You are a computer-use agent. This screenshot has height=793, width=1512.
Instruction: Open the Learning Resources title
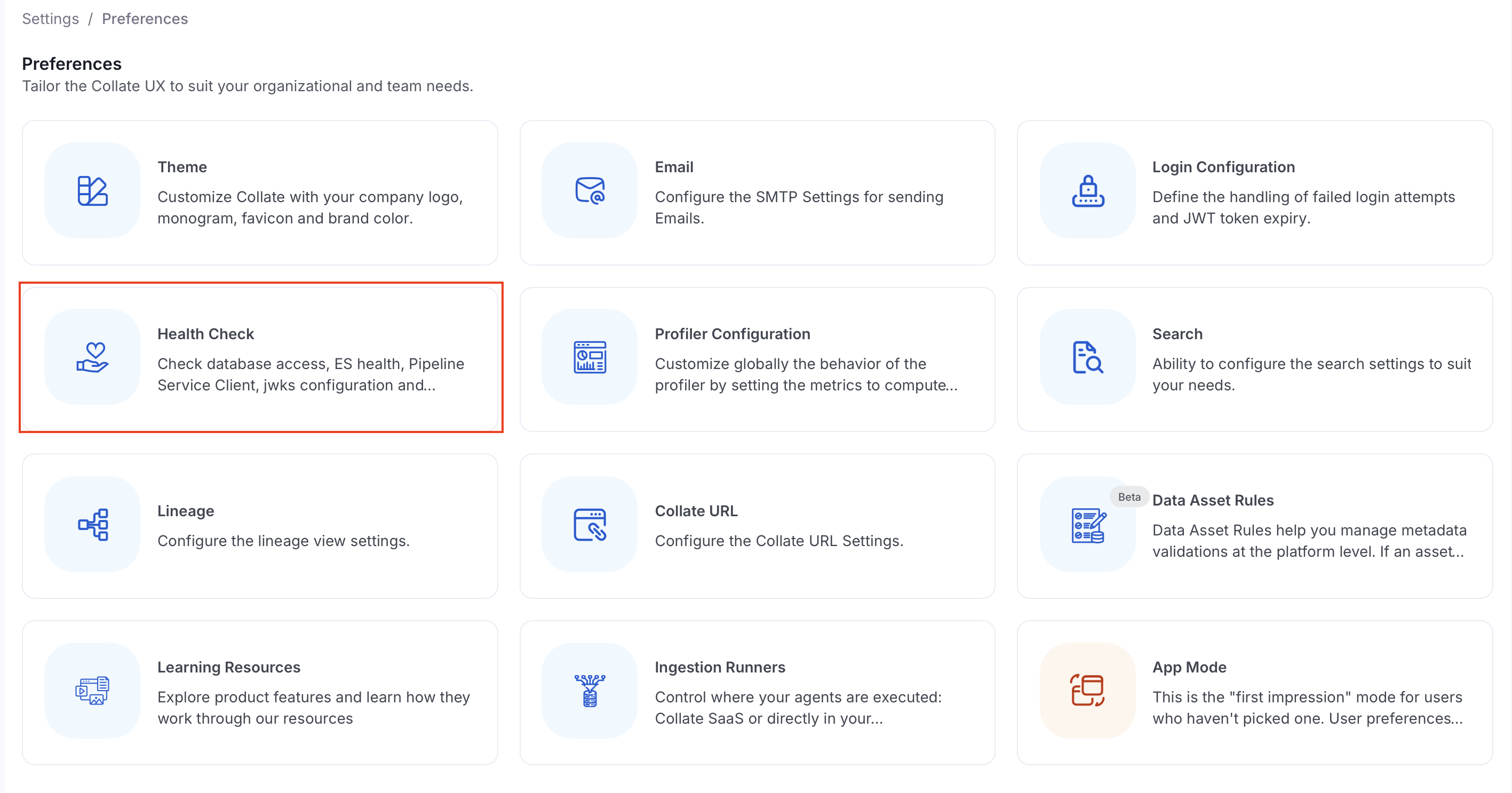[229, 667]
